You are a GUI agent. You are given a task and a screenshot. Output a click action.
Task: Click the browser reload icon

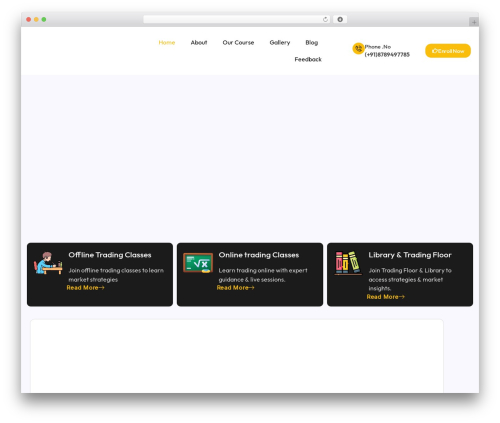point(325,20)
